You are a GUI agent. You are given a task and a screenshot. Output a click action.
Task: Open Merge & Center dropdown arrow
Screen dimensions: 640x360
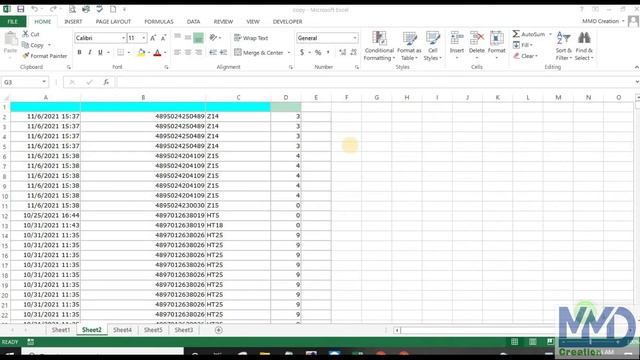click(x=289, y=53)
